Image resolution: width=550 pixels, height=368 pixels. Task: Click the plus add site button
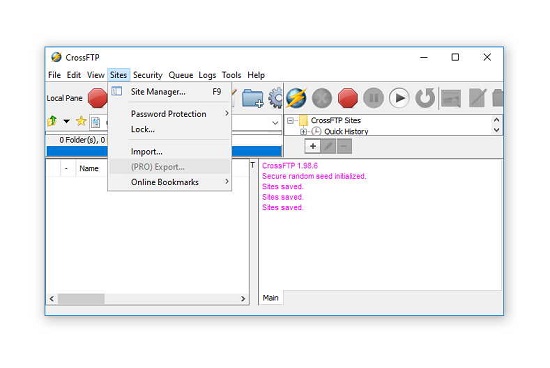313,146
